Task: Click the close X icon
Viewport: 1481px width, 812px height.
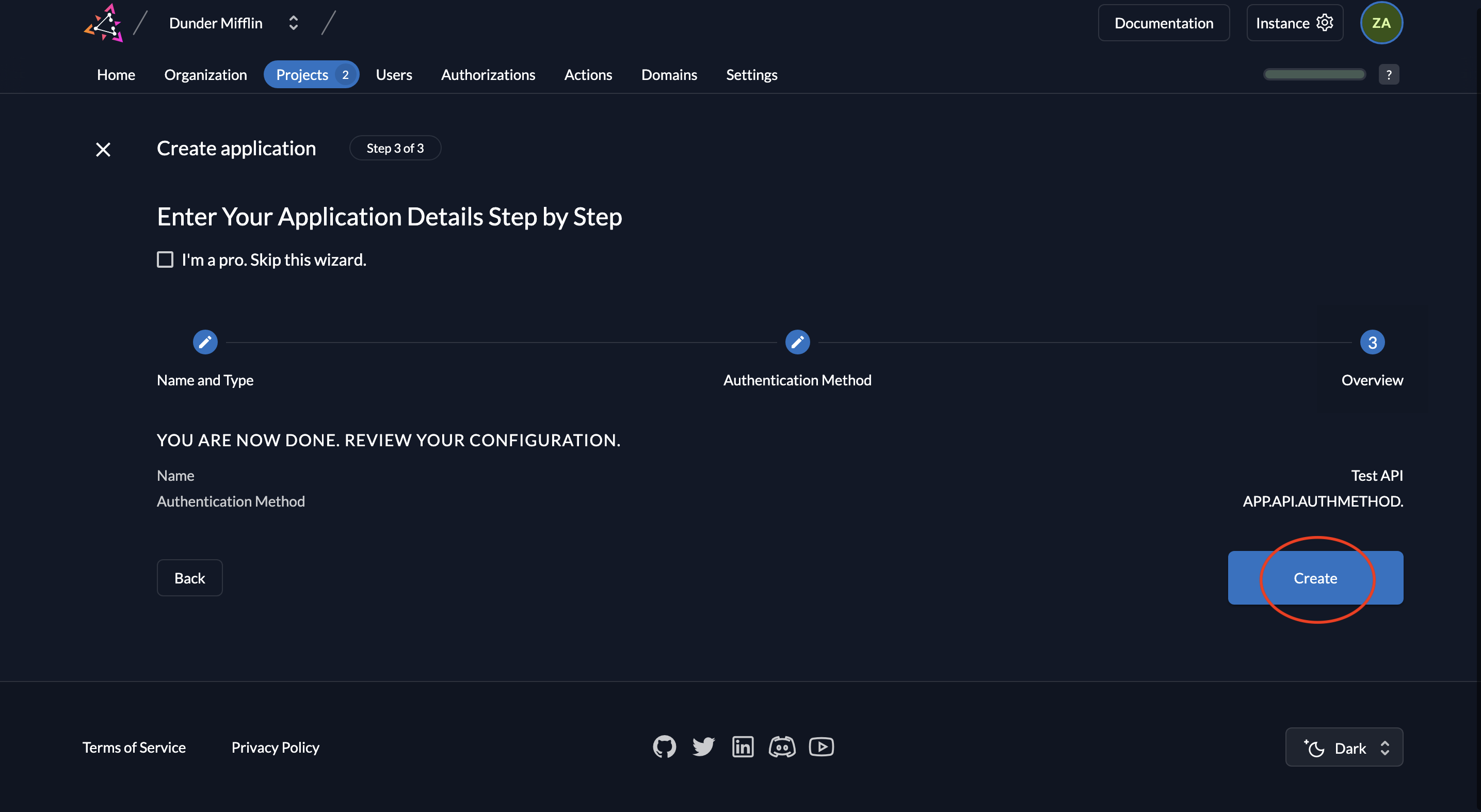Action: pyautogui.click(x=102, y=148)
